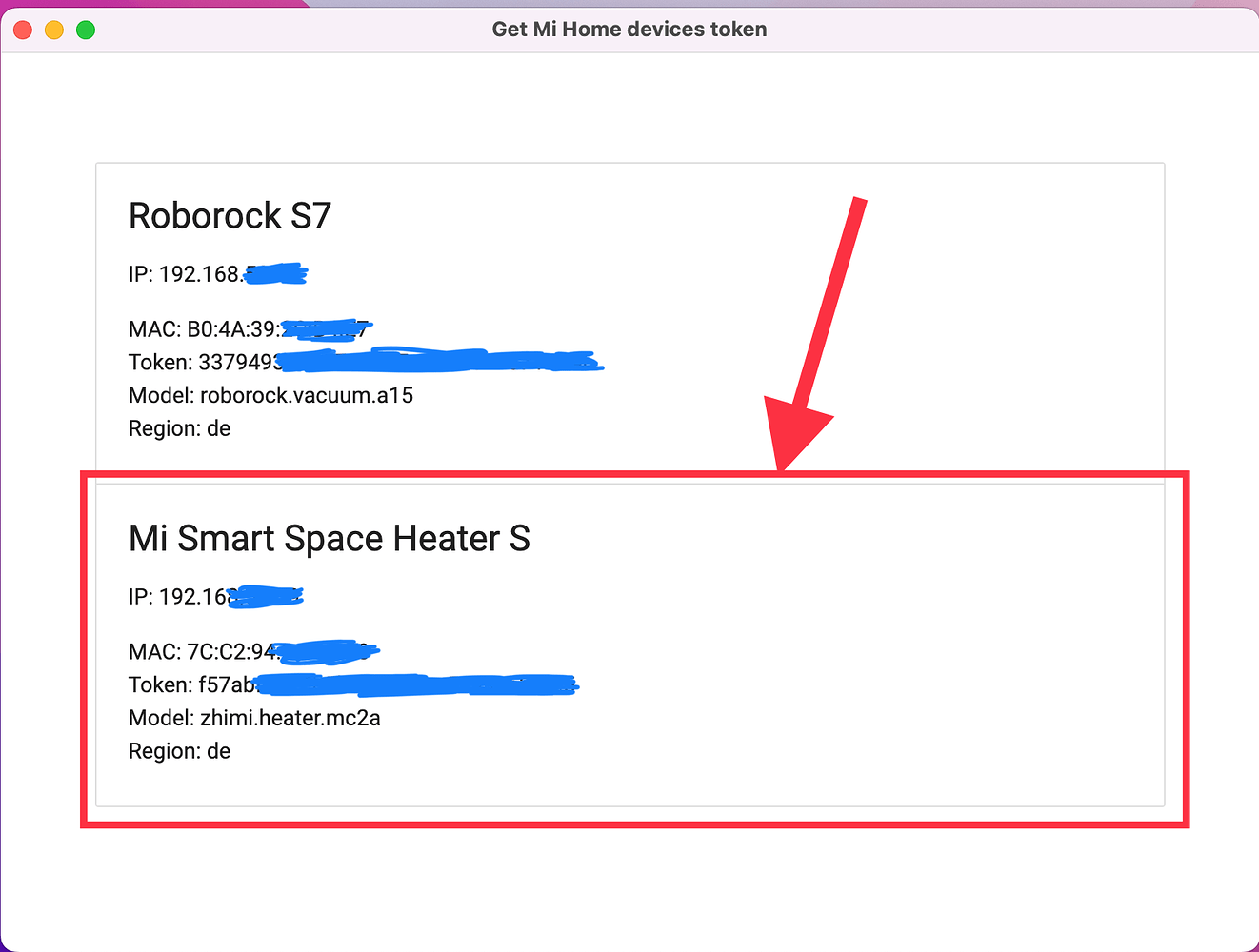Click the Get Mi Home devices token title
This screenshot has height=952, width=1259.
629,29
